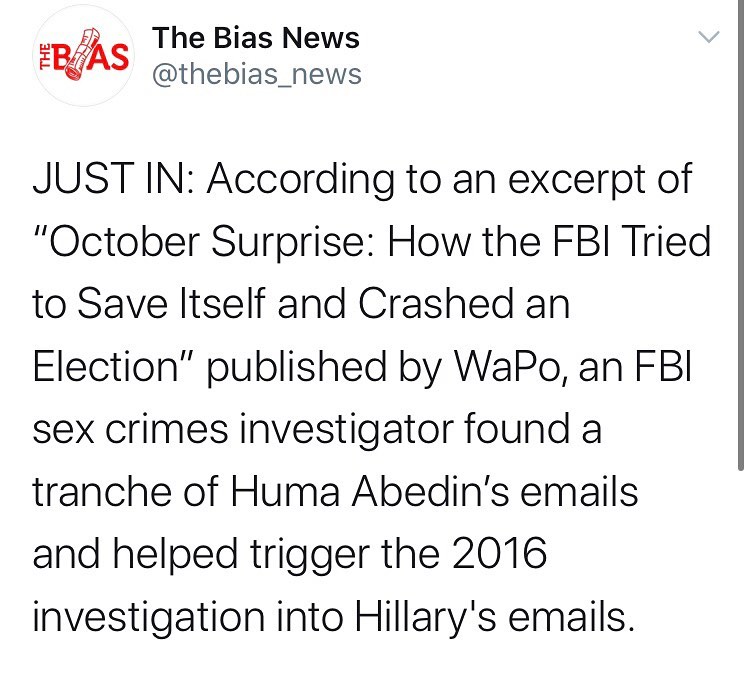The image size is (750, 680).
Task: Click "Huma Abedin's emails" phrase
Action: [434, 492]
